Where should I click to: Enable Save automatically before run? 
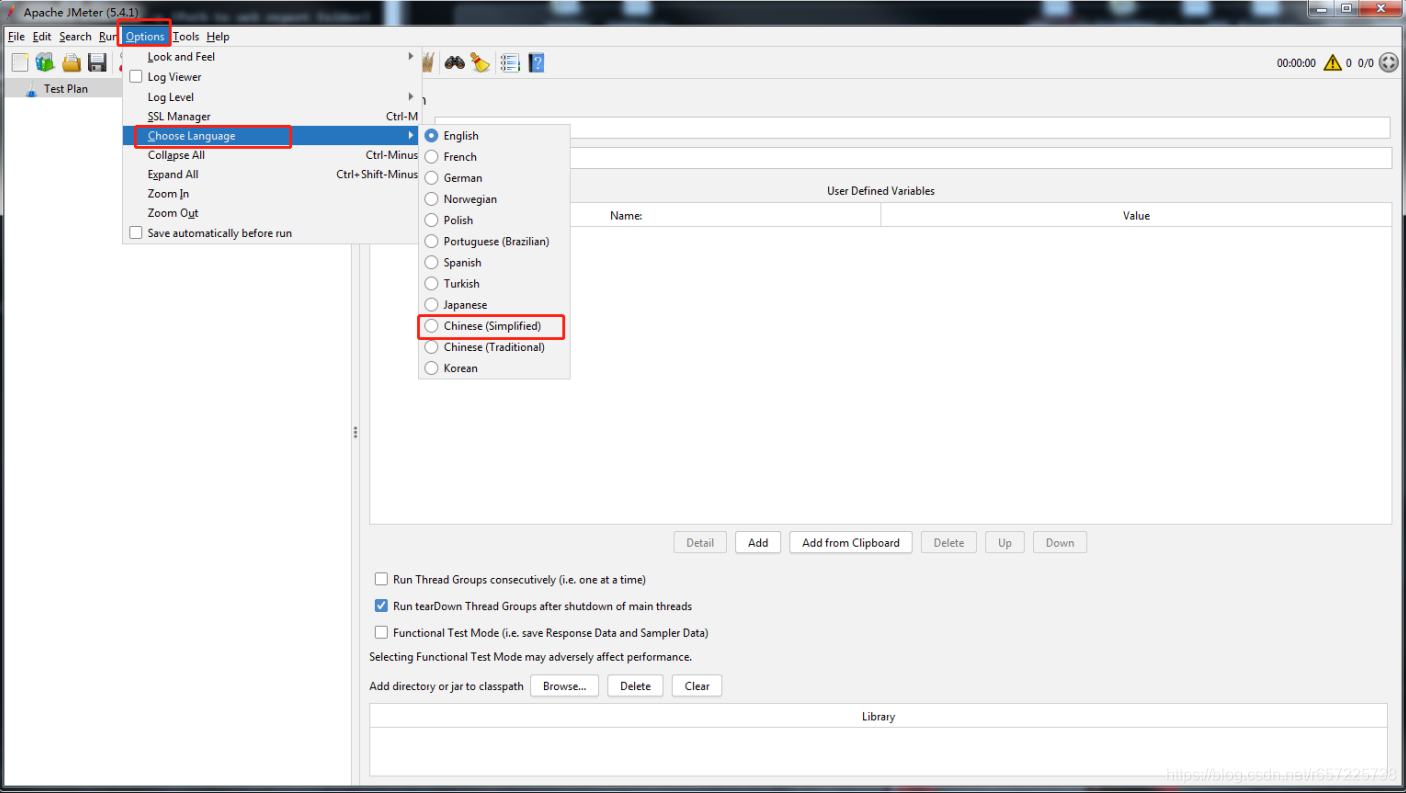(x=136, y=233)
